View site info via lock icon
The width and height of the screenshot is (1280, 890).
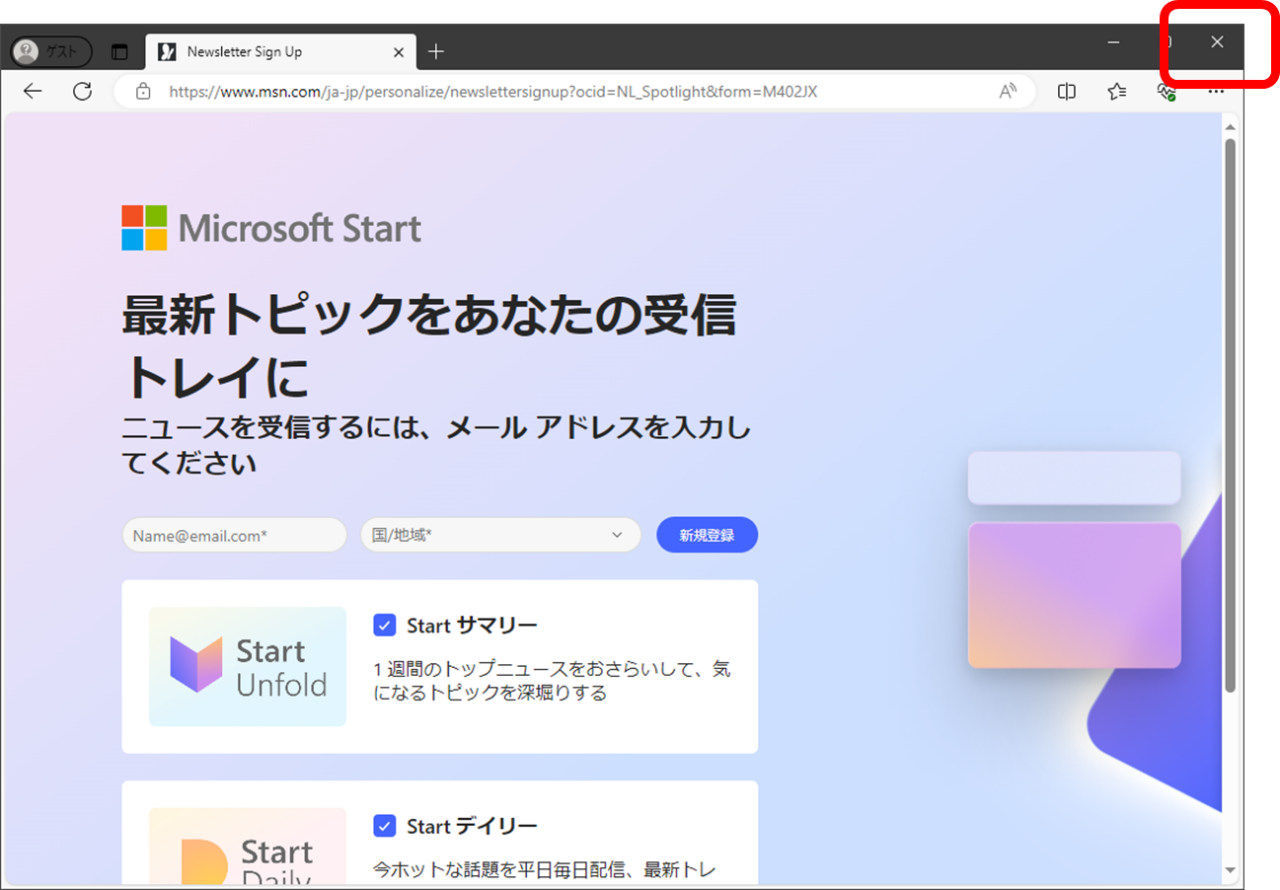pyautogui.click(x=143, y=91)
